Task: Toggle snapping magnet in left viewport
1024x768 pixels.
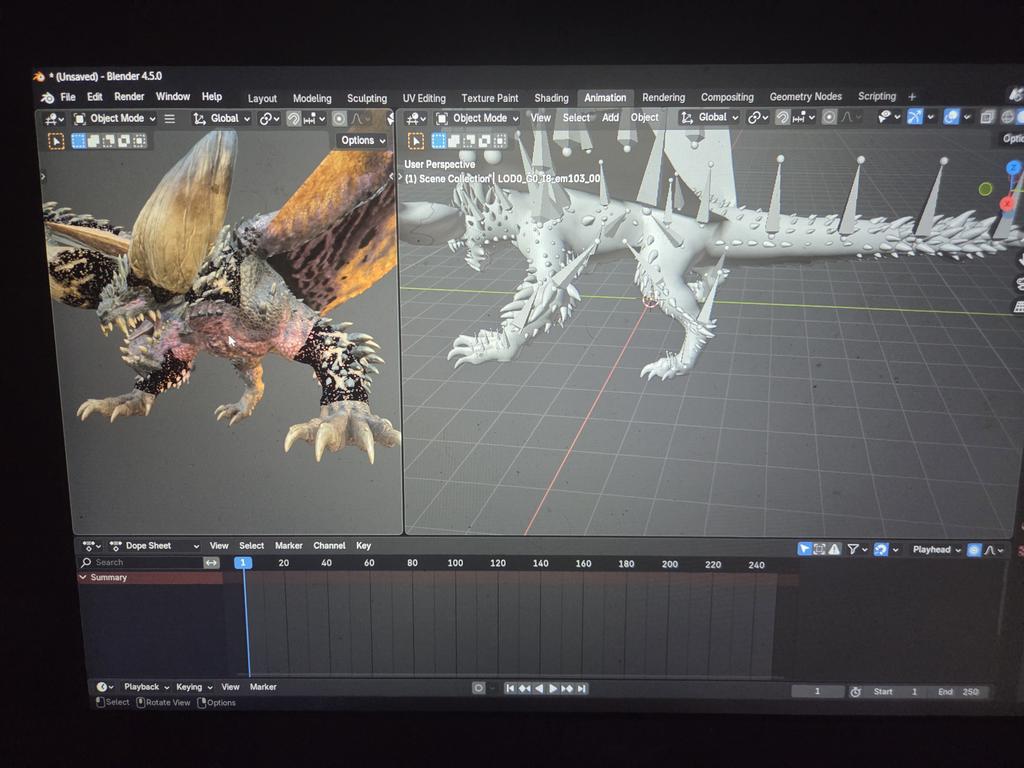Action: 293,119
